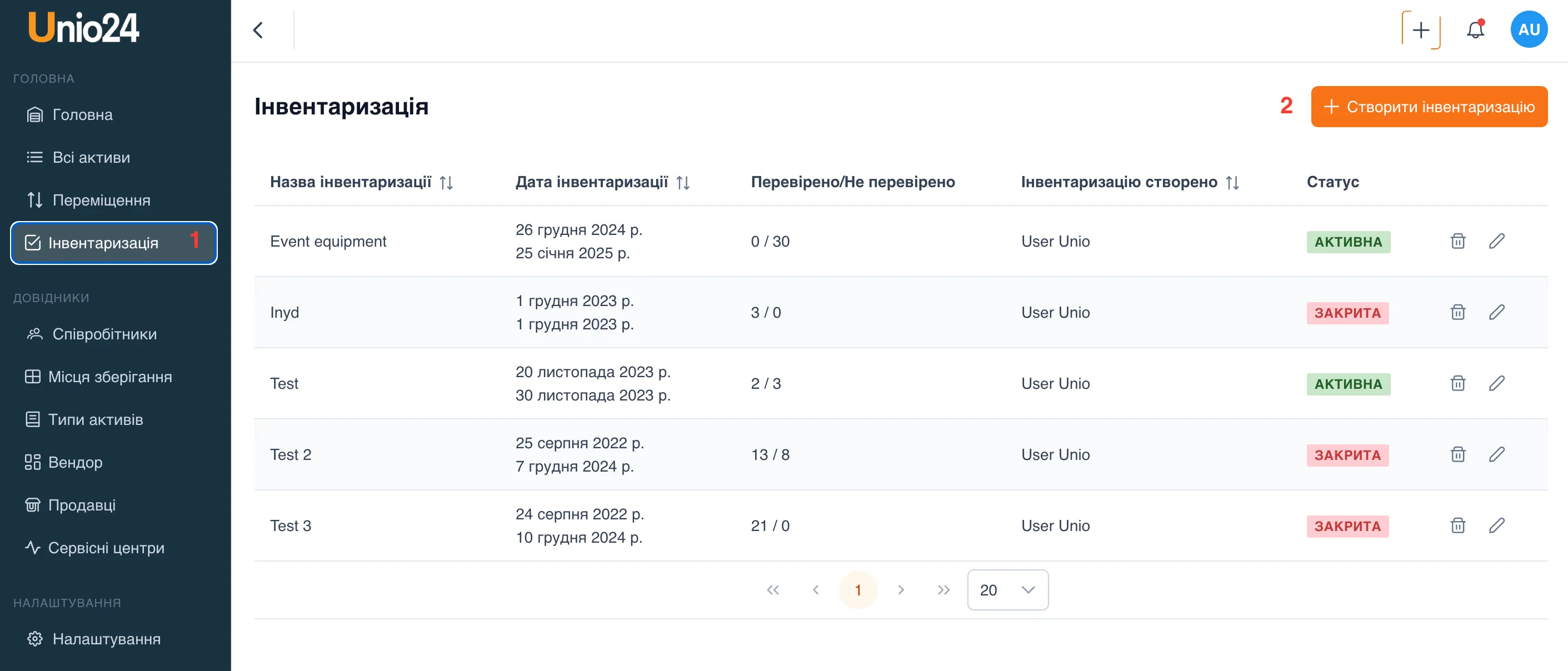Screen dimensions: 1568x671
Task: Open Налаштування in sidebar
Action: click(106, 639)
